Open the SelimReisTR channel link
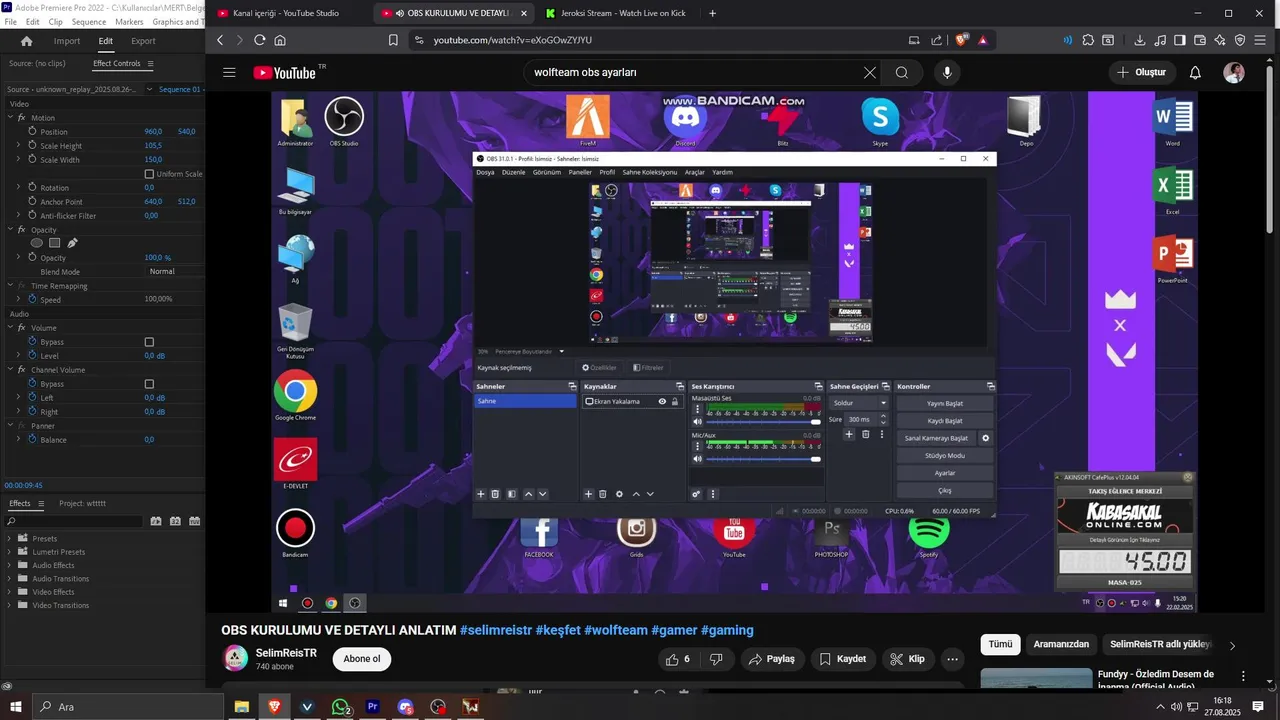Screen dimensions: 1280x720 [286, 653]
